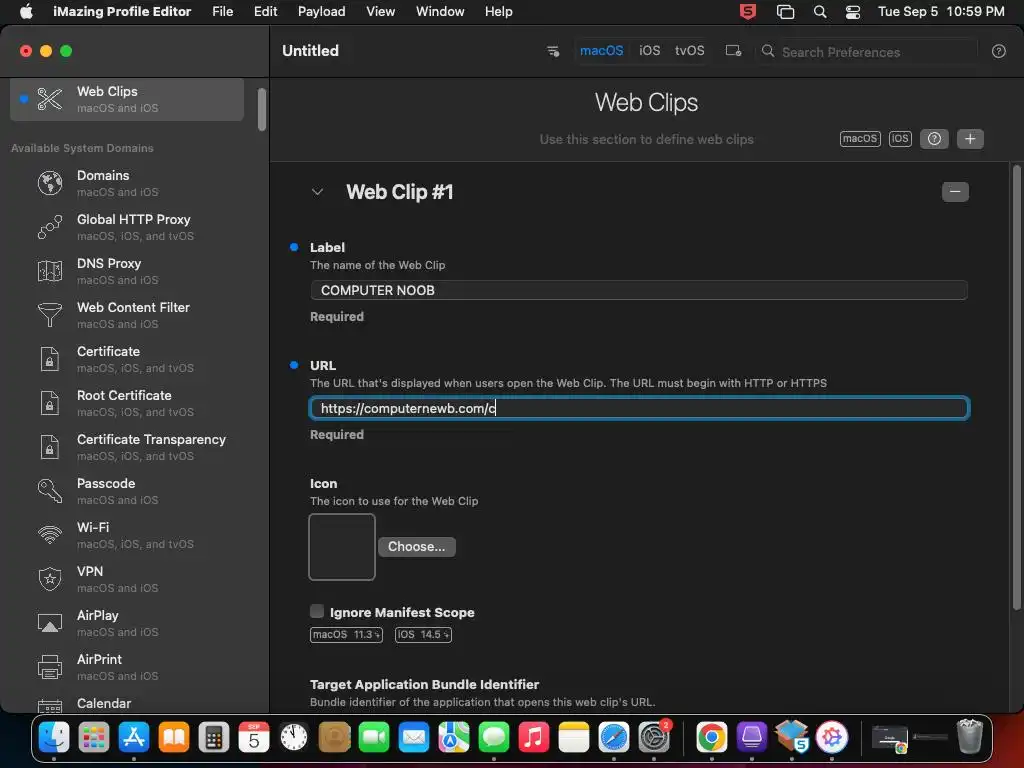This screenshot has width=1024, height=768.
Task: Open the VPN shield icon
Action: 50,579
